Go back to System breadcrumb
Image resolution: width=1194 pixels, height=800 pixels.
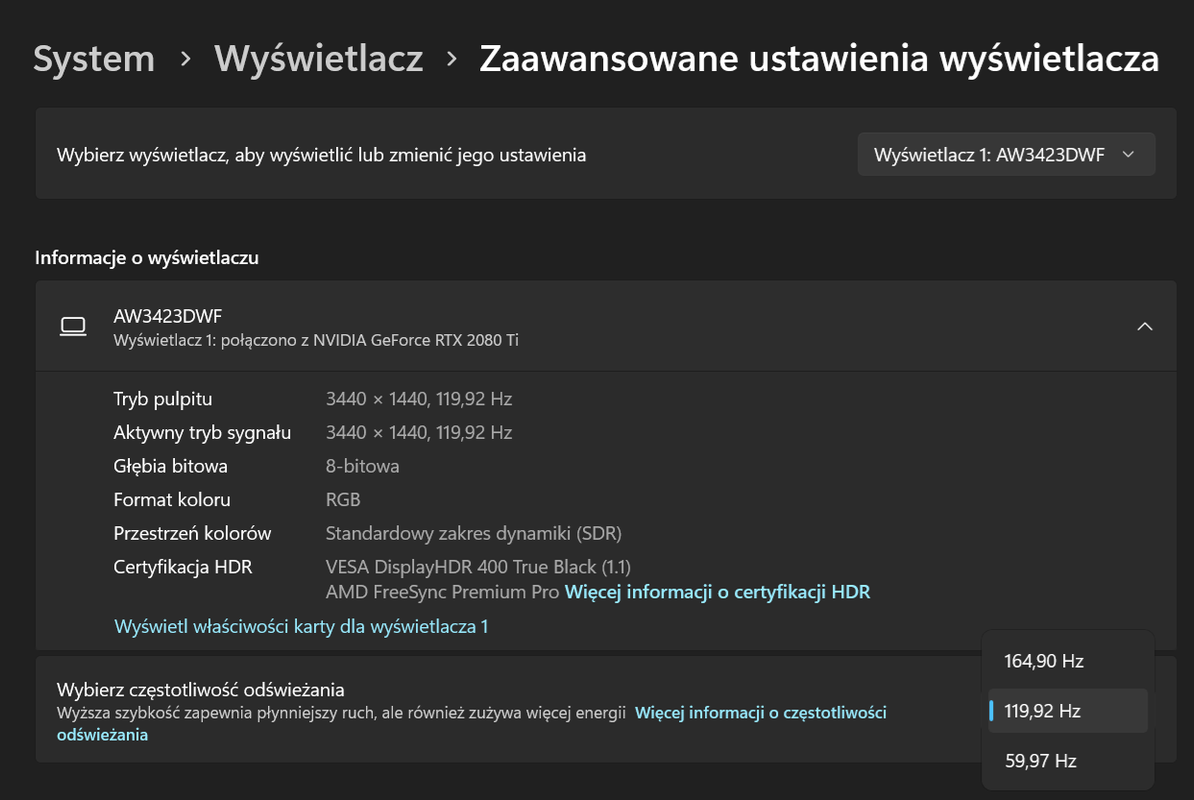tap(94, 59)
